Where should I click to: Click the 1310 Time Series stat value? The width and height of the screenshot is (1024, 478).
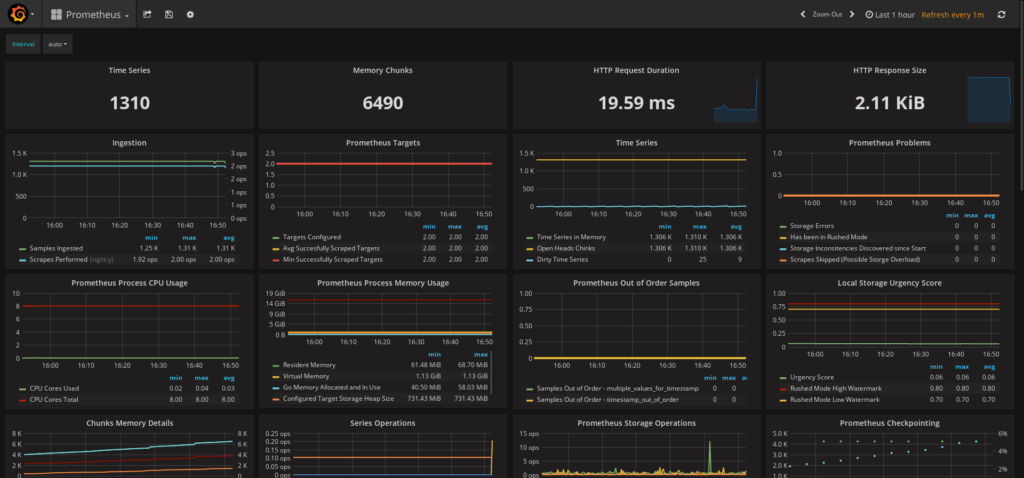(129, 103)
